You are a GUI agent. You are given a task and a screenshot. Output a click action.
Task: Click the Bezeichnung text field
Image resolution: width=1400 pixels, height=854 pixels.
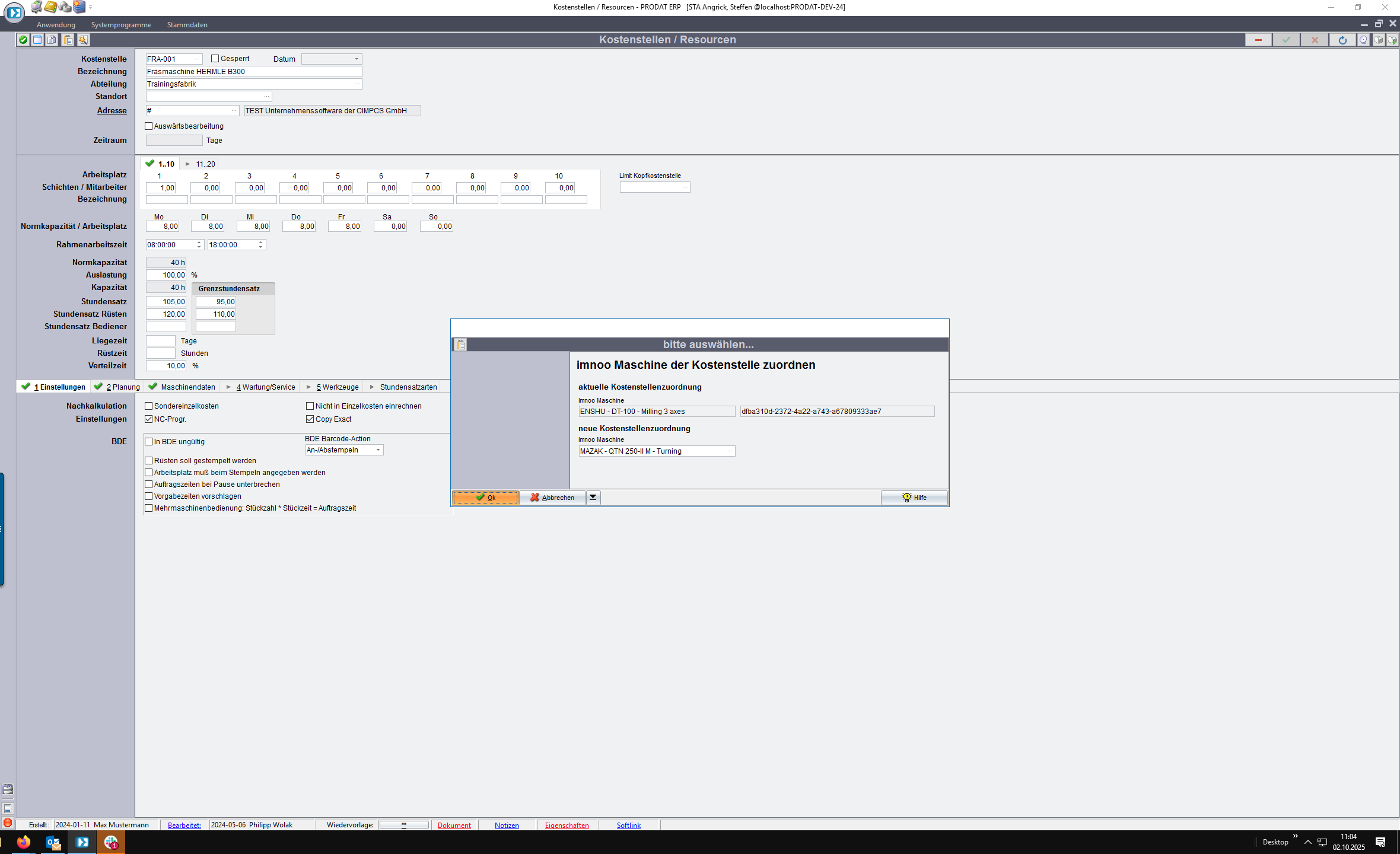(253, 72)
